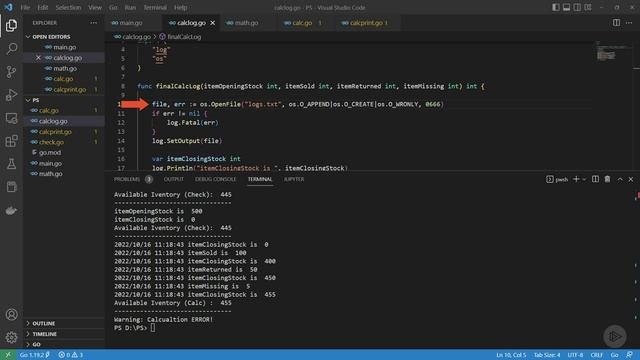Image resolution: width=640 pixels, height=360 pixels.
Task: Create a new terminal with plus icon
Action: (576, 179)
